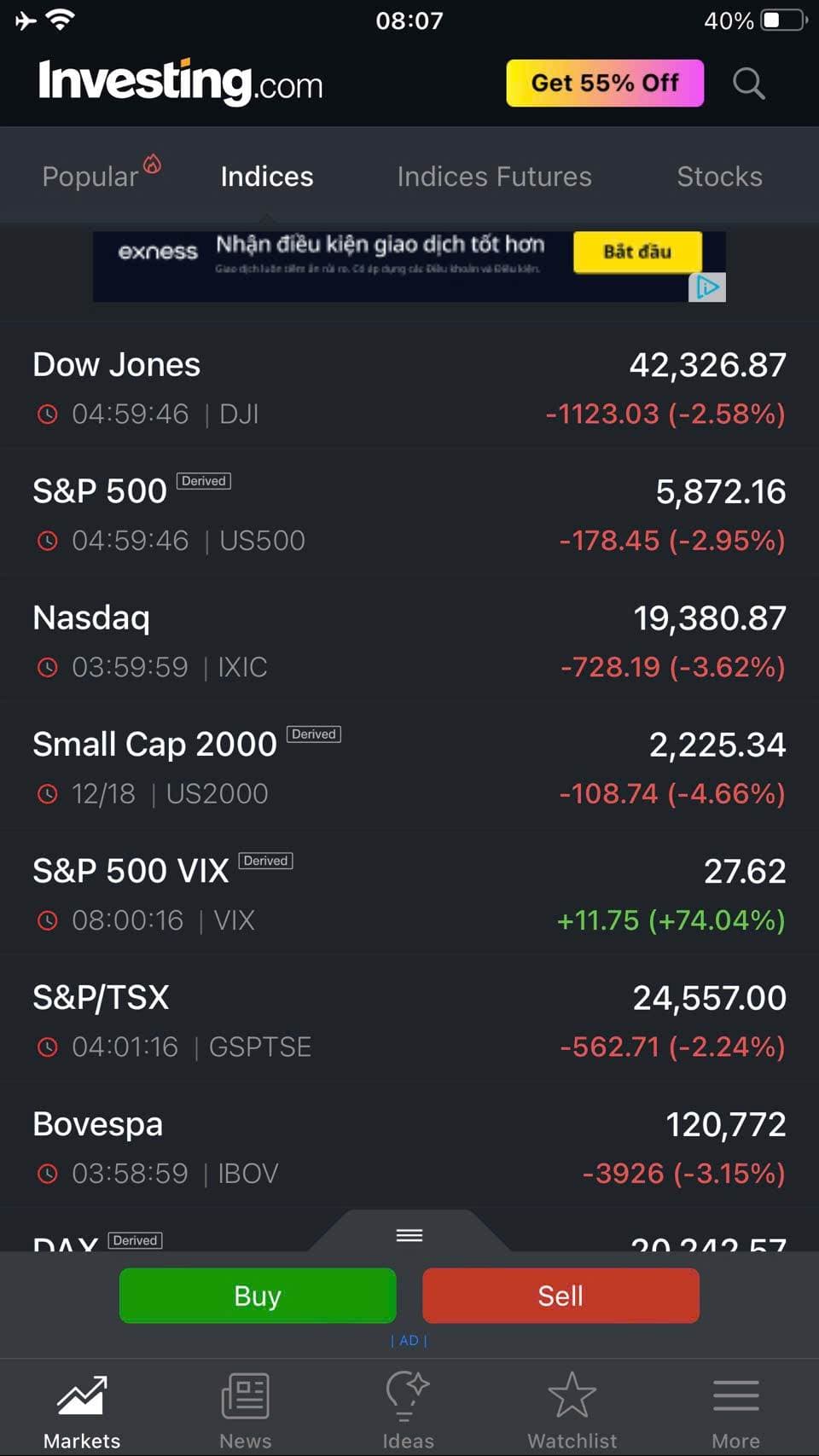This screenshot has height=1456, width=819.
Task: Open the Bovespa index row
Action: (409, 1148)
